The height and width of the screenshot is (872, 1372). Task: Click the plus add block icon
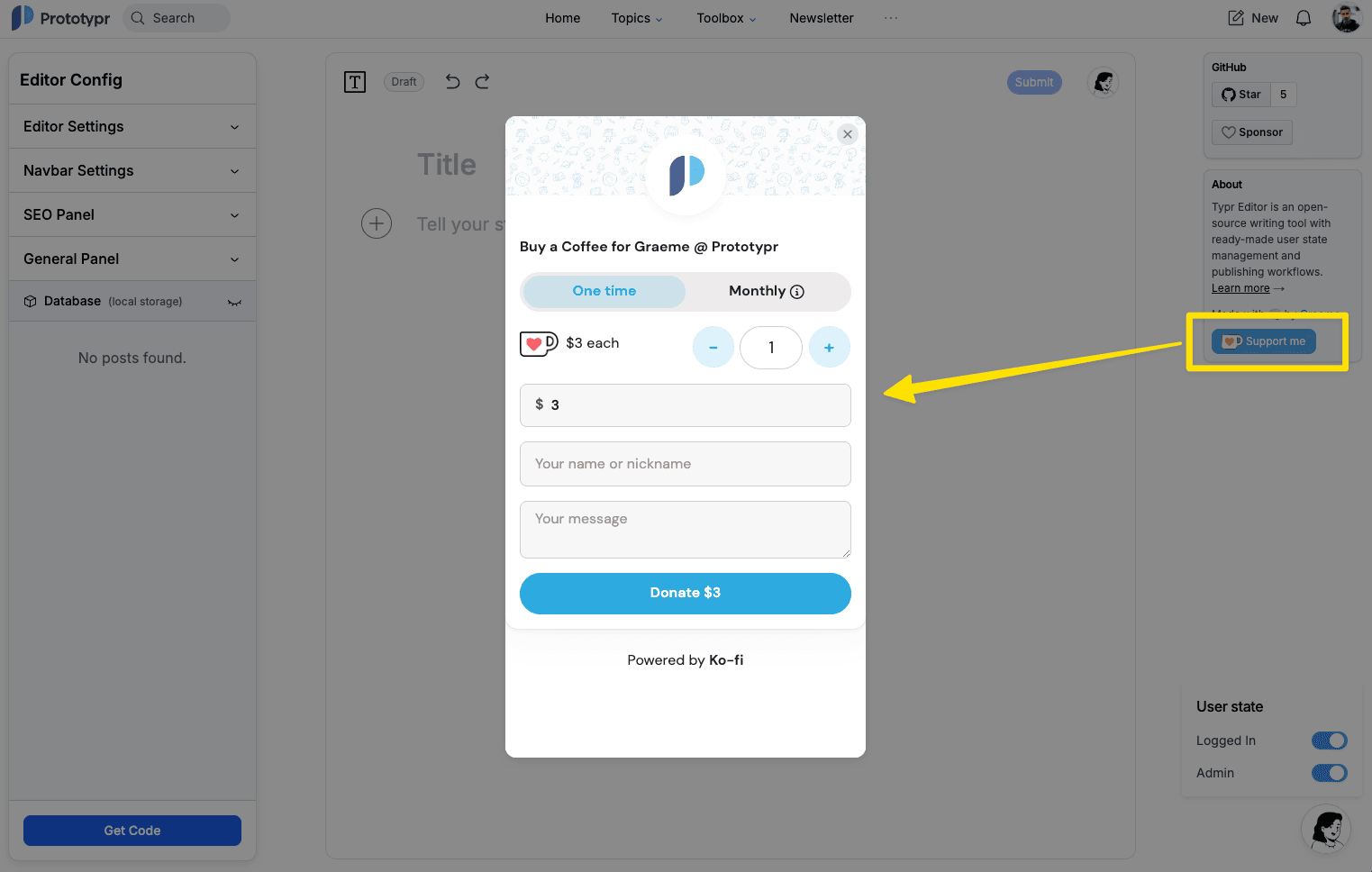(377, 223)
